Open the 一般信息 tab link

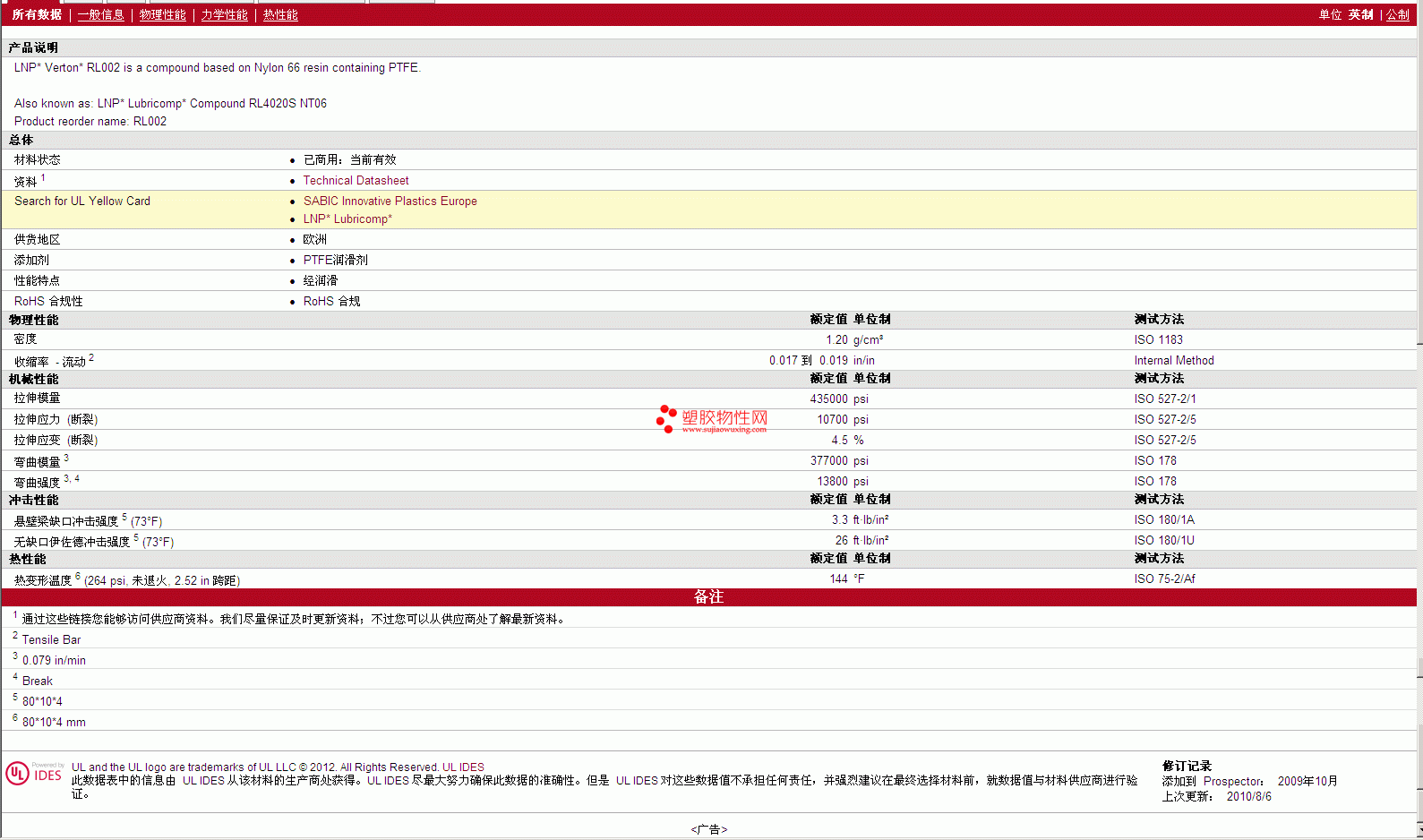[x=100, y=15]
